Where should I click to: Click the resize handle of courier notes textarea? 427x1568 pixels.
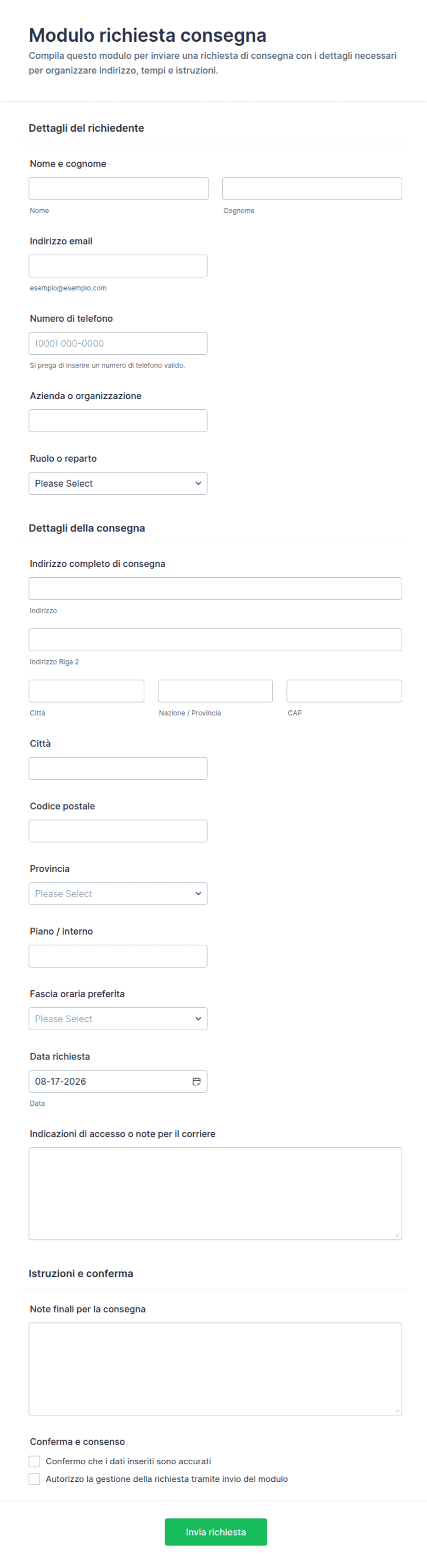pyautogui.click(x=397, y=1234)
